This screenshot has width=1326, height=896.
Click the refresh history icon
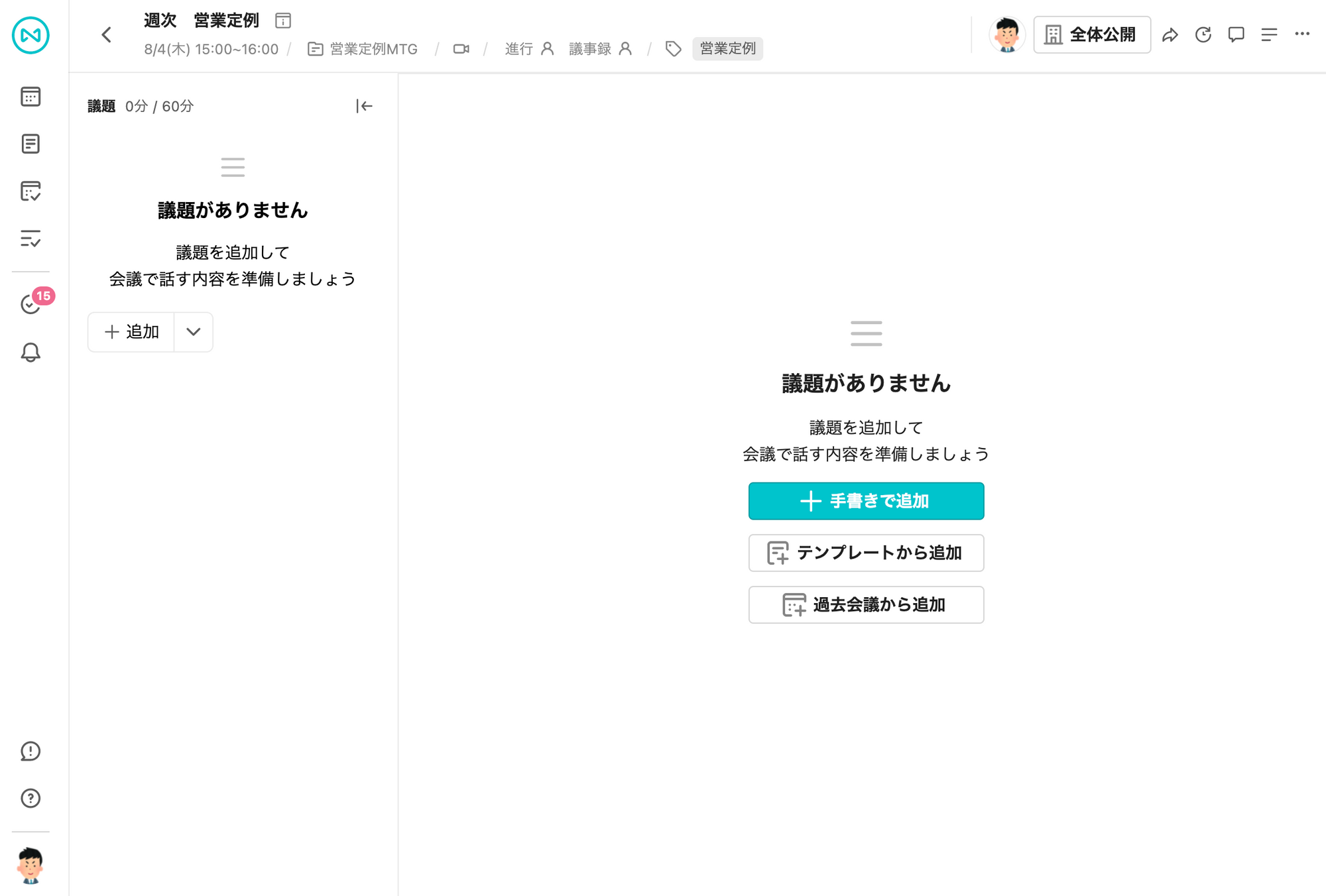tap(1203, 34)
